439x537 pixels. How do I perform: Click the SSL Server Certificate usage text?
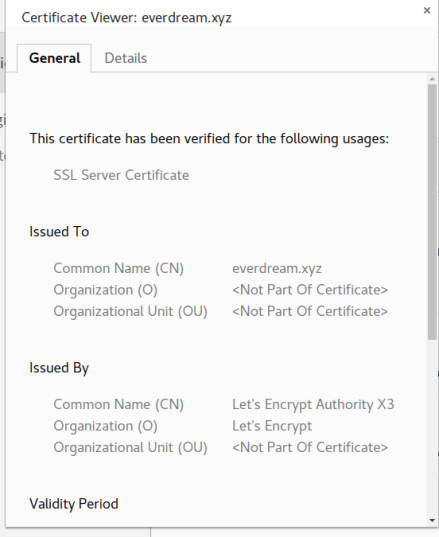[121, 175]
